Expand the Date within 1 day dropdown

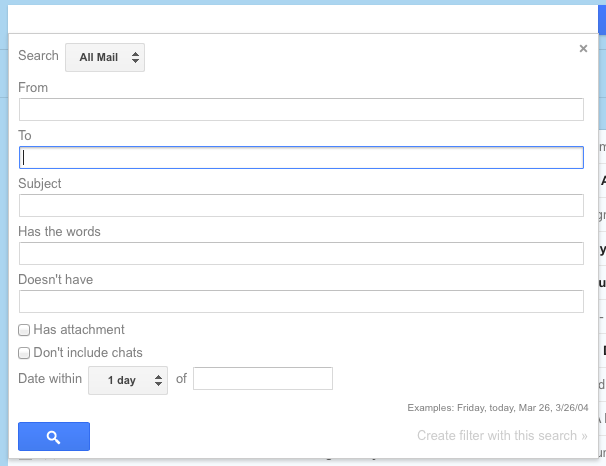(128, 380)
